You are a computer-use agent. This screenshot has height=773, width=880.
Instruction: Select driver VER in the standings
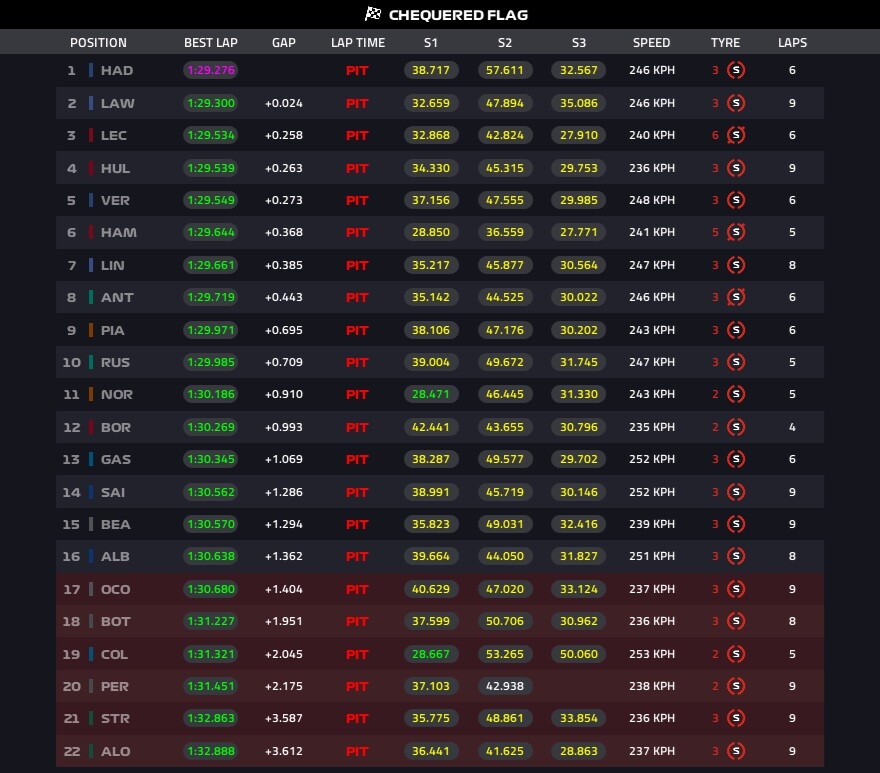(x=115, y=200)
